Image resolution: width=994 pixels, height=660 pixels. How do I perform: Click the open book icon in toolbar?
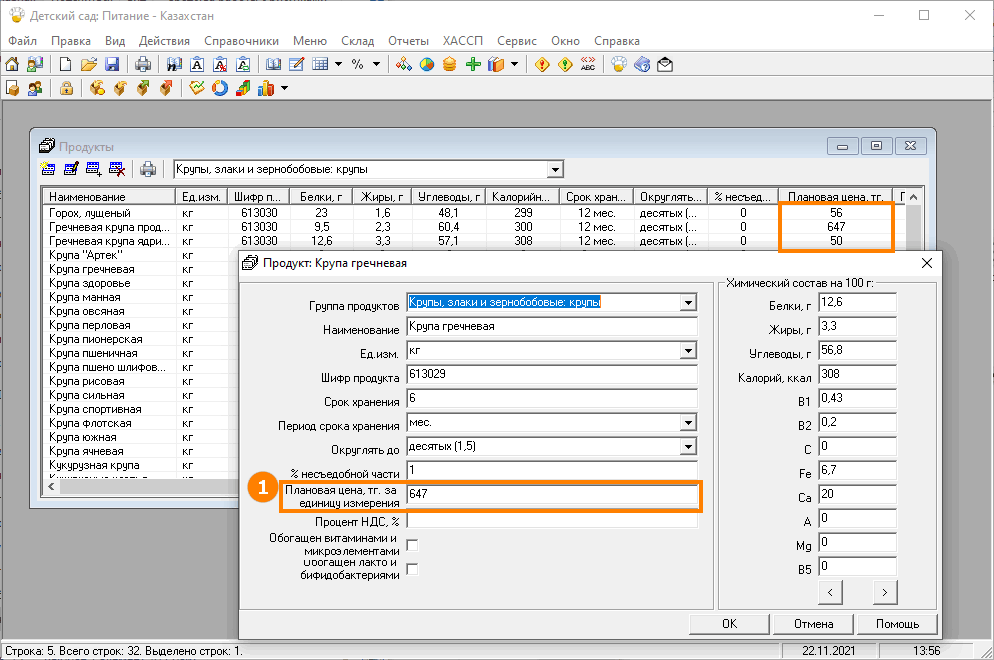pyautogui.click(x=273, y=64)
